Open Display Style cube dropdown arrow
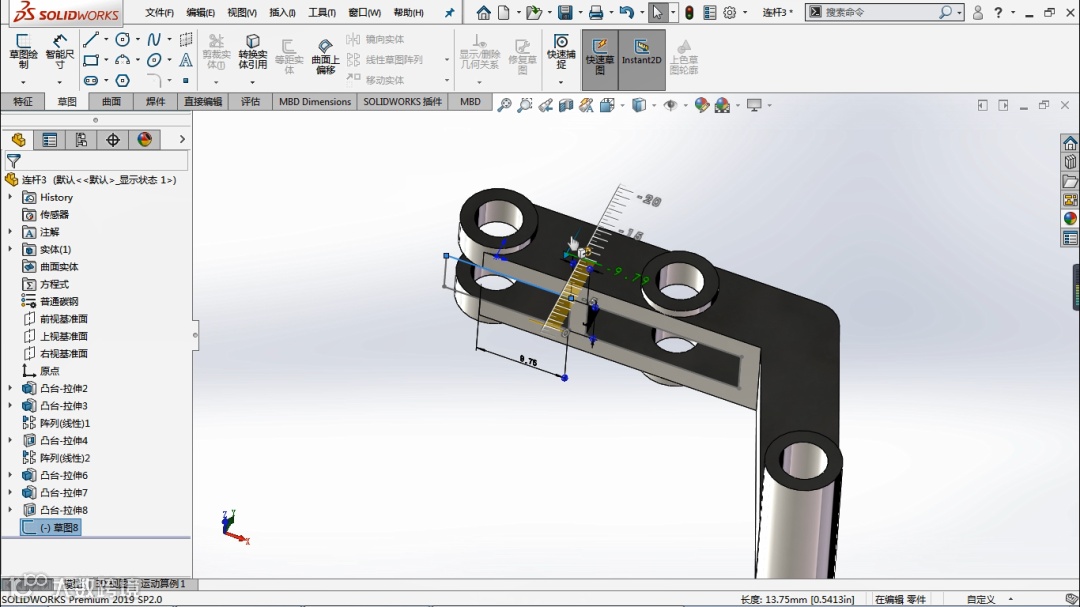This screenshot has height=607, width=1080. point(654,105)
